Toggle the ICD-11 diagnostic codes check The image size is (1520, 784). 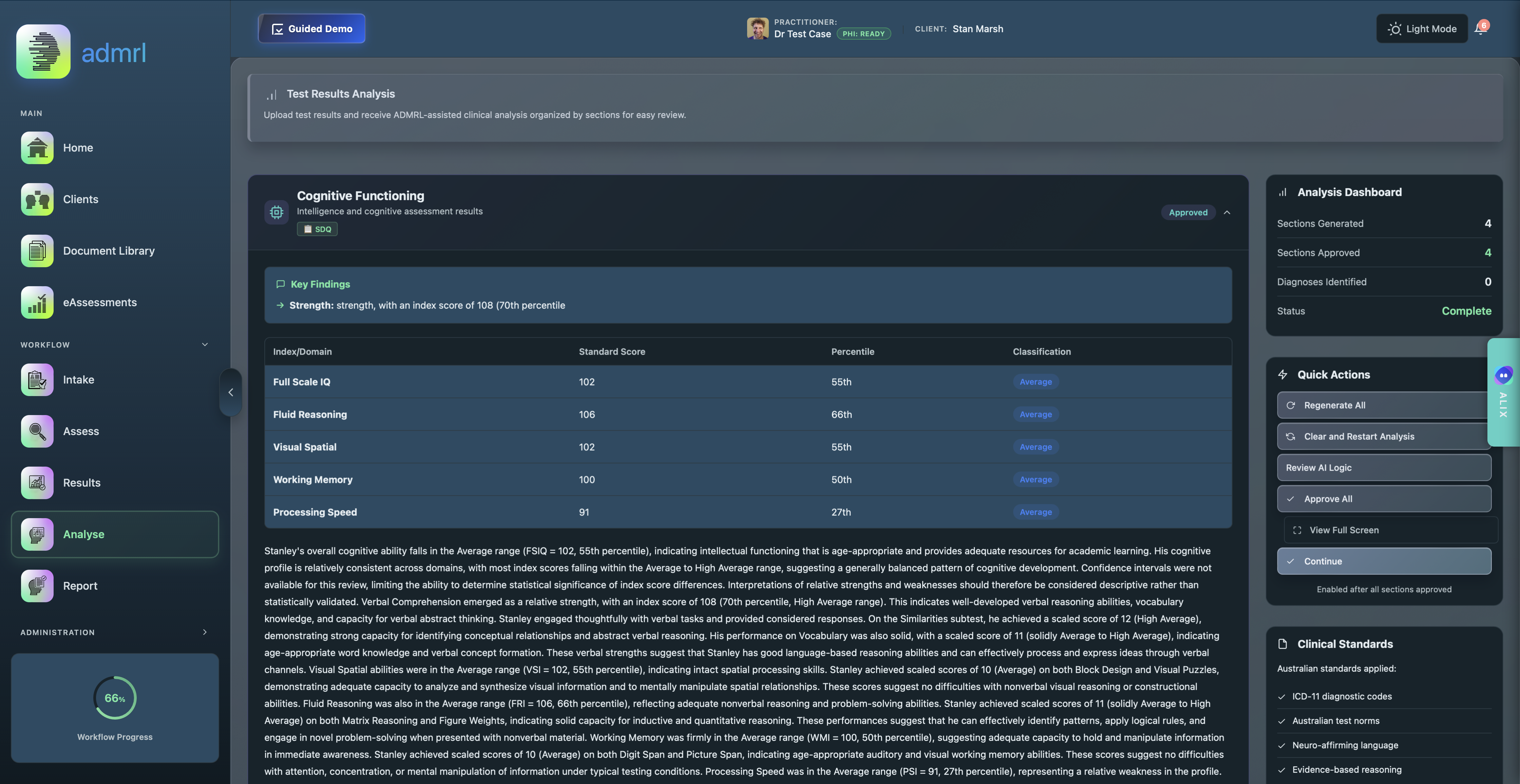pyautogui.click(x=1281, y=696)
